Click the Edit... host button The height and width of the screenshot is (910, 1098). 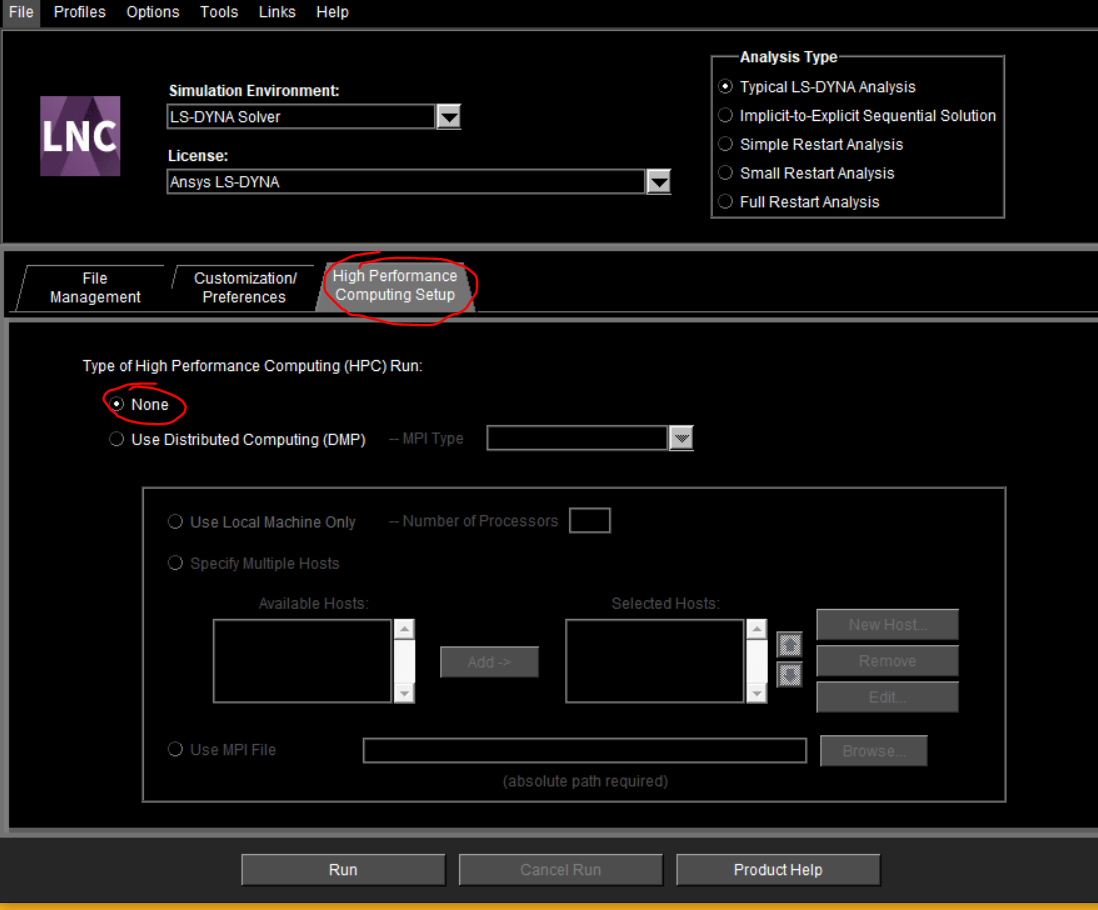pos(887,697)
